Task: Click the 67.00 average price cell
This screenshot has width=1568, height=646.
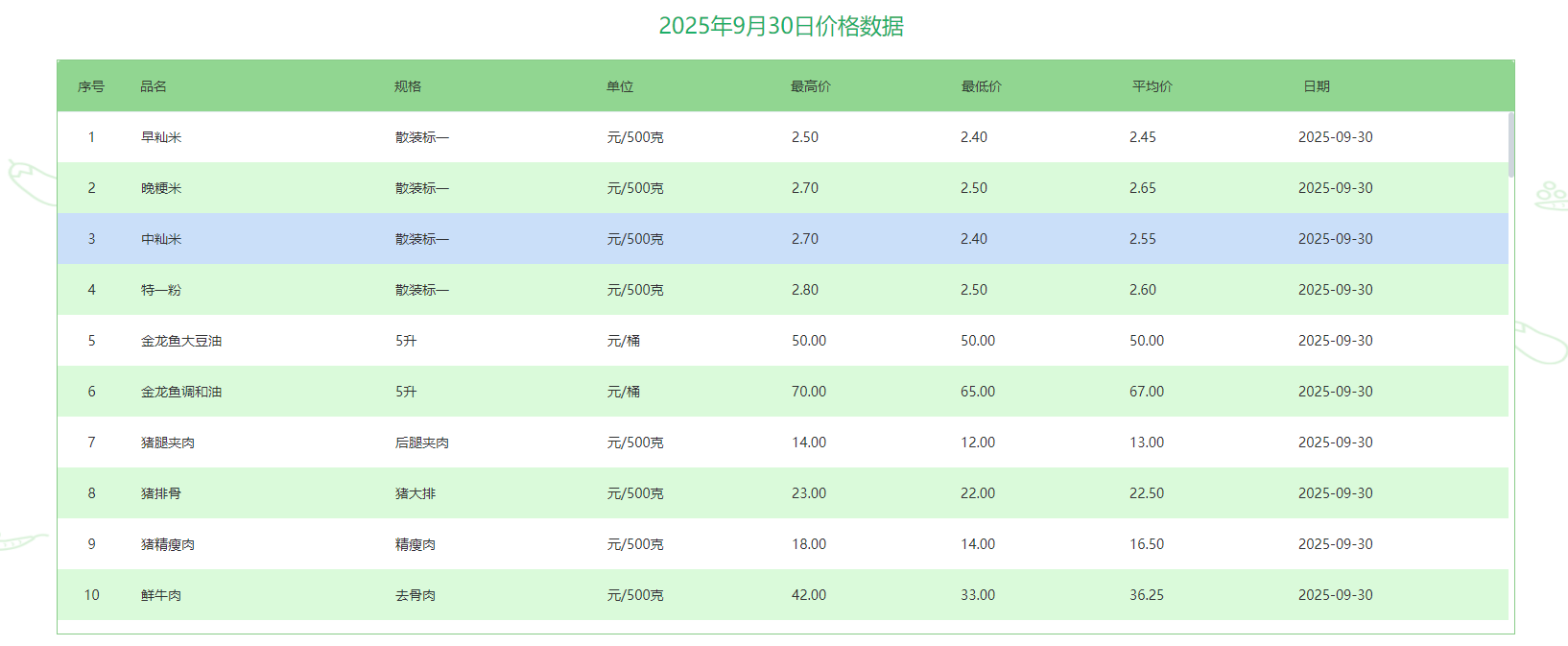Action: (1147, 392)
